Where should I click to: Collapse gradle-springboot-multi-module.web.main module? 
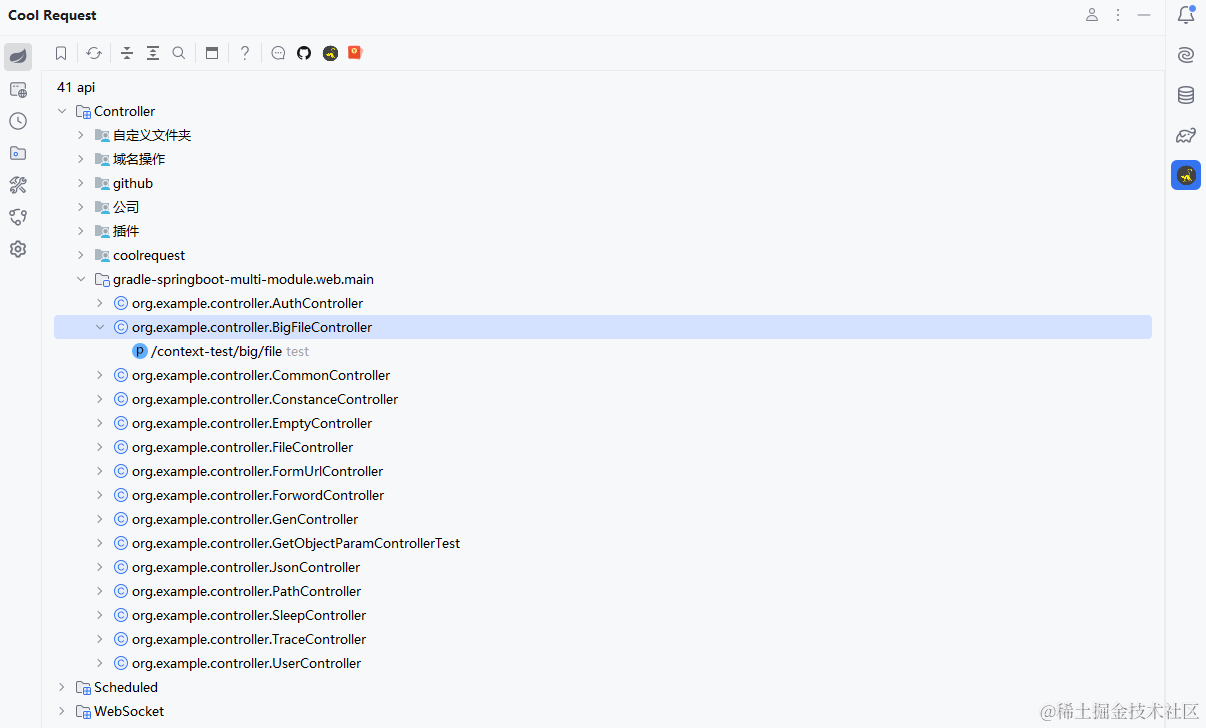click(x=81, y=279)
